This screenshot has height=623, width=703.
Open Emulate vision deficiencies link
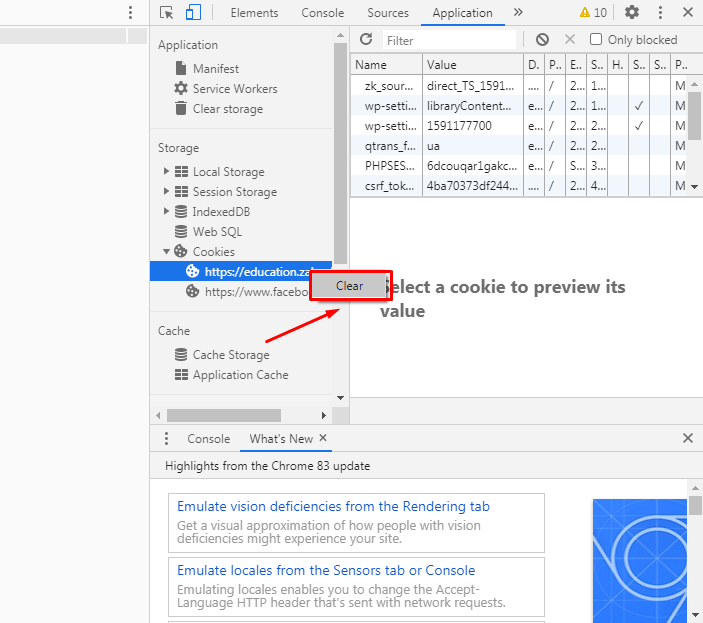(333, 507)
